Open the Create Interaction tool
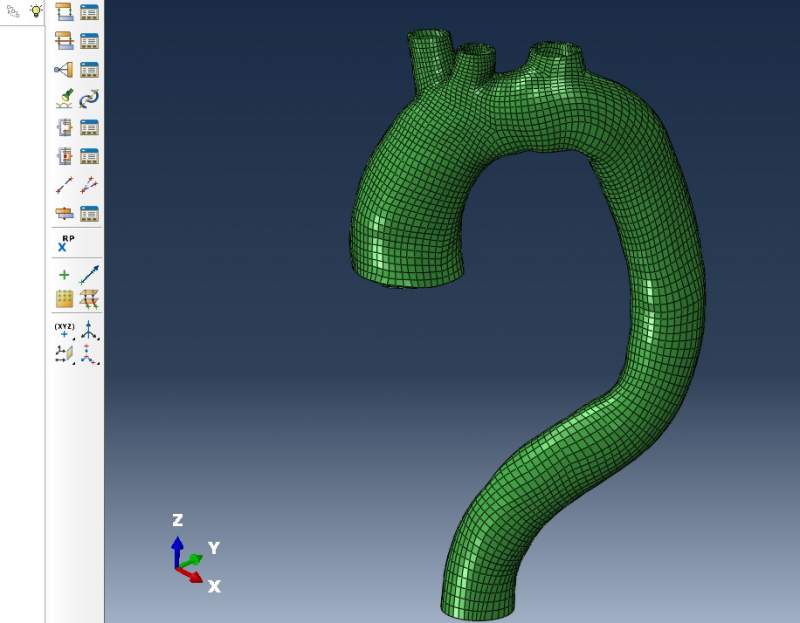 [x=64, y=11]
